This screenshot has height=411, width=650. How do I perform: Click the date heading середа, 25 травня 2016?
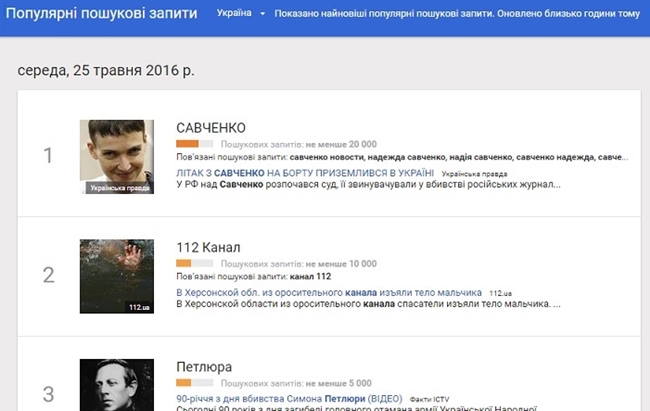[106, 71]
